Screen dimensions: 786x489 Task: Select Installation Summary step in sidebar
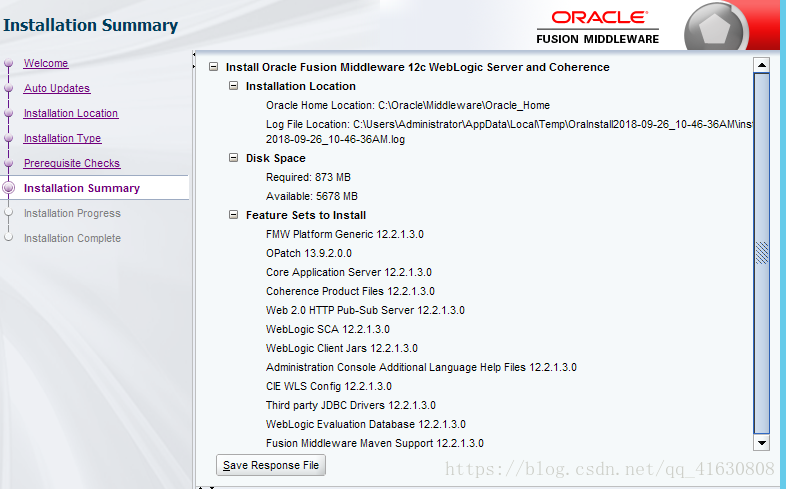click(82, 188)
